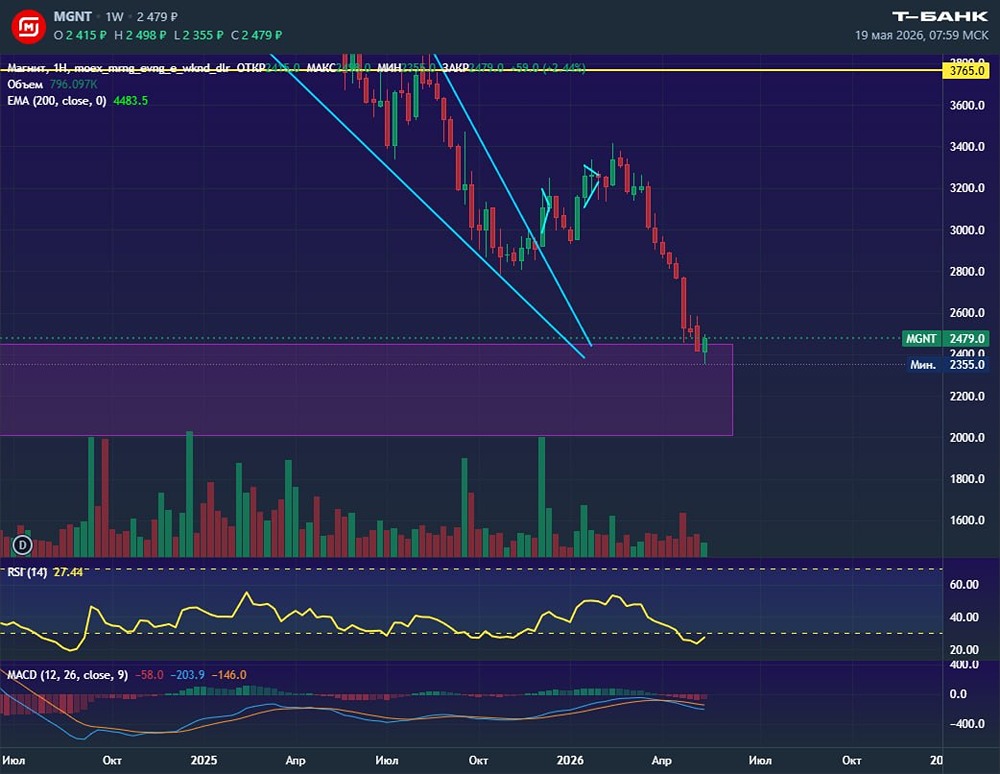Click the red Magnit logo icon
The height and width of the screenshot is (774, 1000).
click(x=28, y=27)
